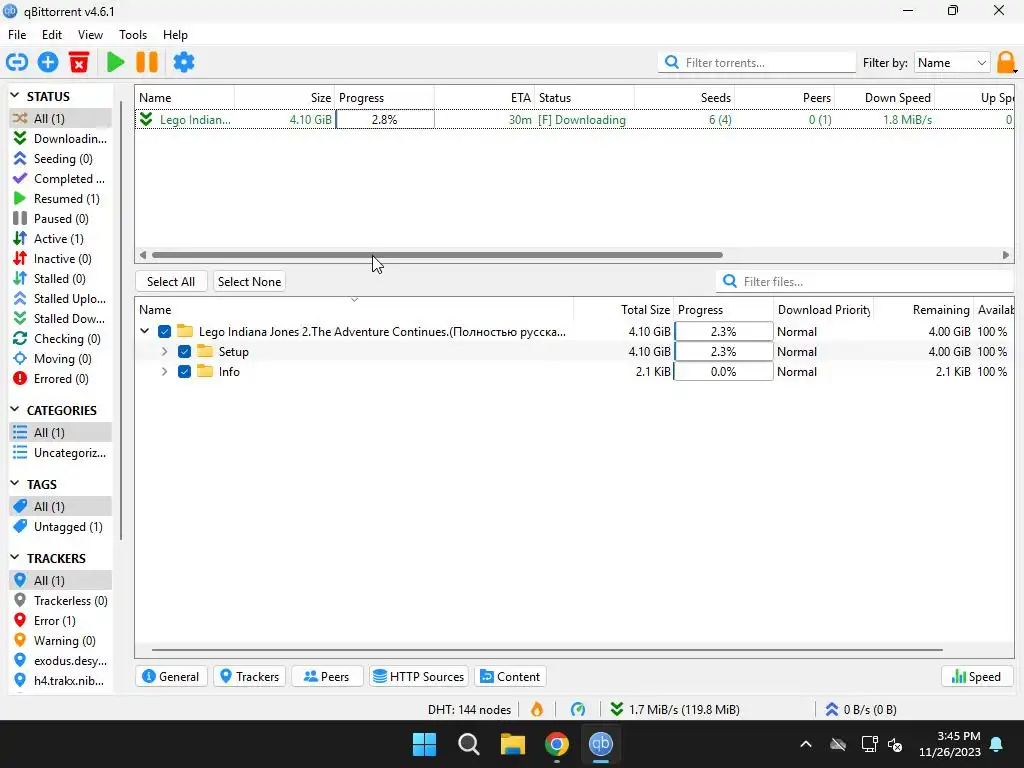Select Checking (0) status filter

(60, 338)
